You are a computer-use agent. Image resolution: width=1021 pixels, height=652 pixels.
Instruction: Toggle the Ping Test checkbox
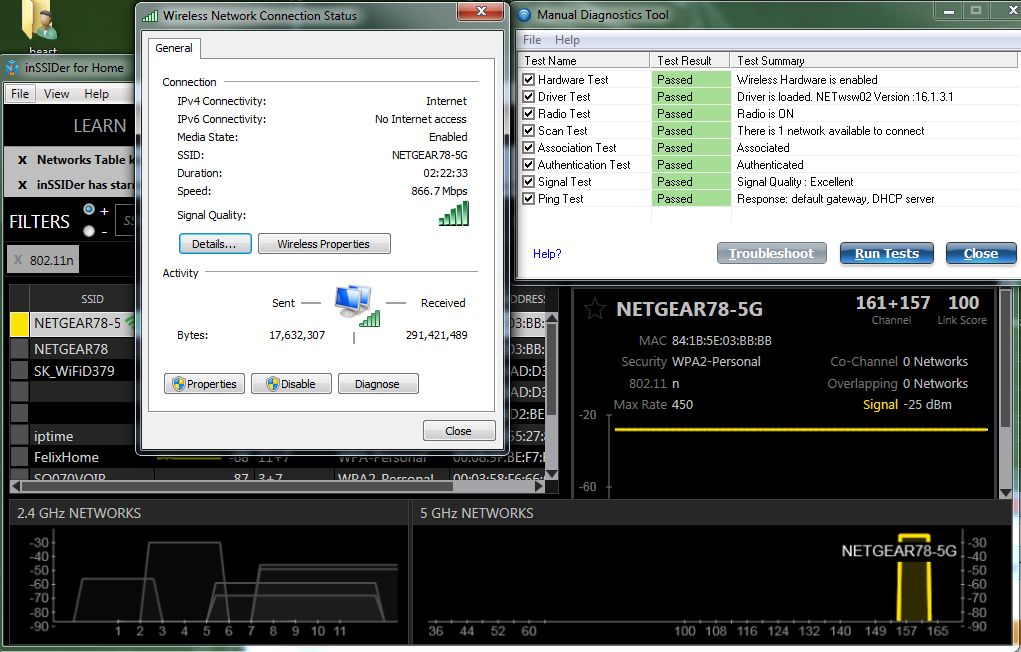point(529,199)
